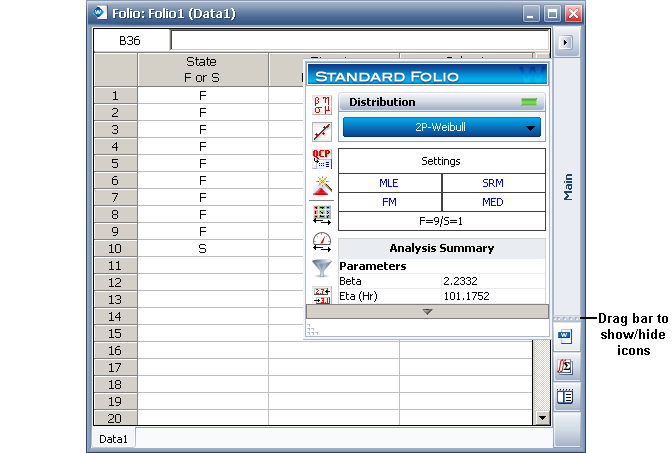
Task: Open the gauge-shaped tool icon
Action: 321,240
